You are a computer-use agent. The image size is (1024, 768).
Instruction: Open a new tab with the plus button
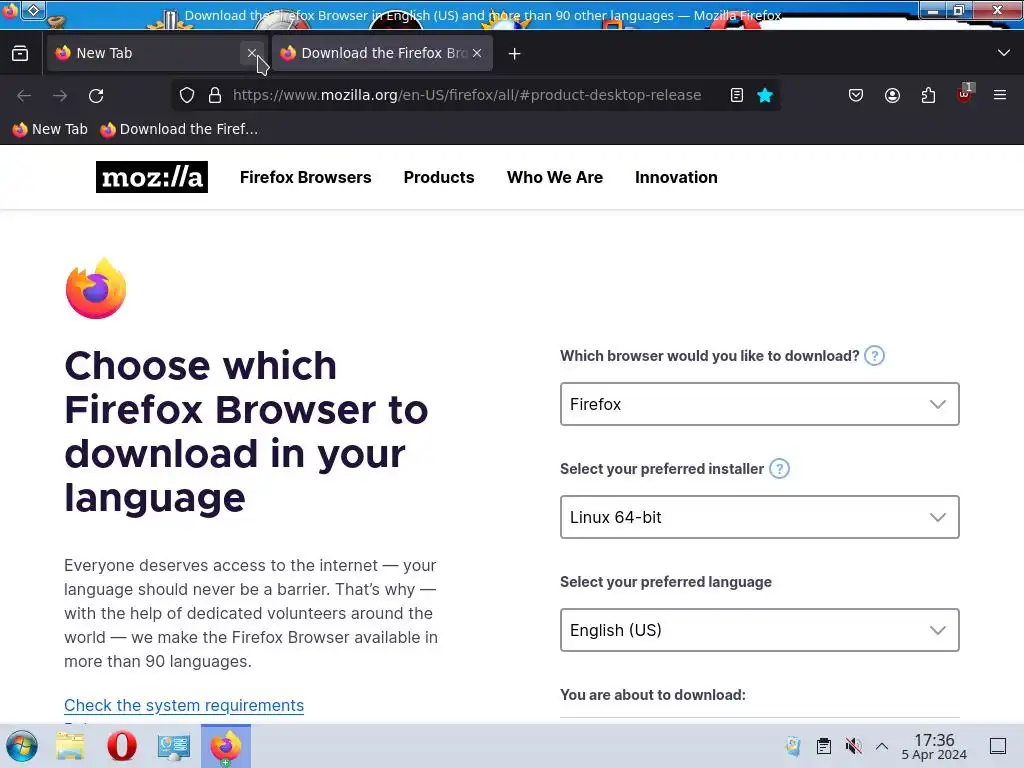(x=515, y=54)
